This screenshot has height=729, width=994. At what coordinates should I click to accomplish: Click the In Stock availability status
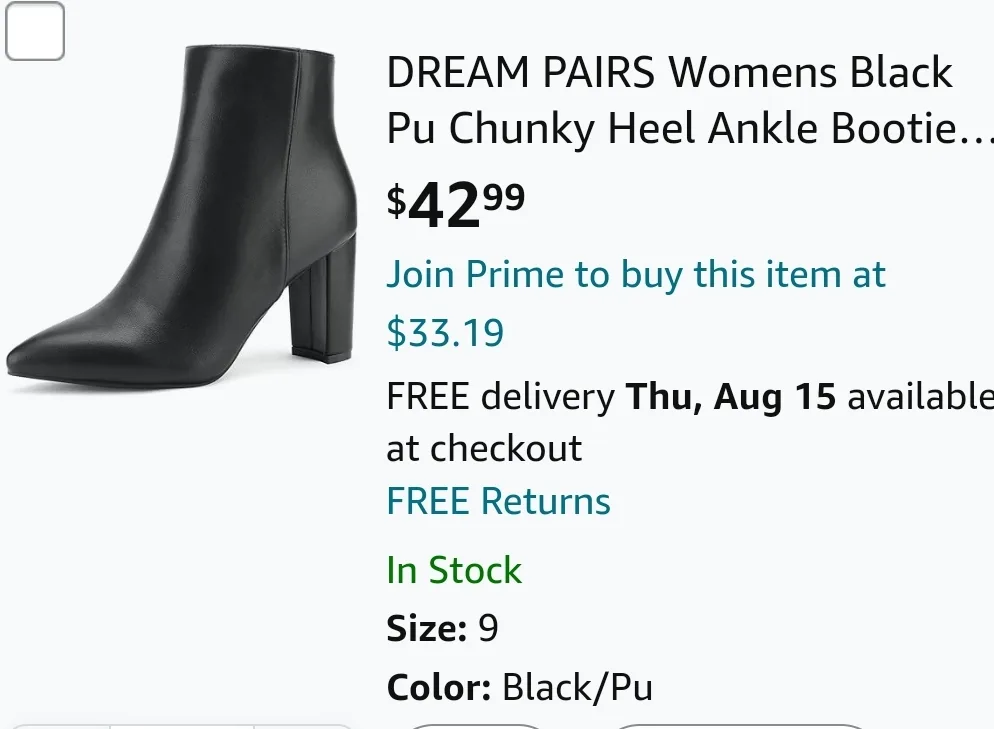[454, 570]
